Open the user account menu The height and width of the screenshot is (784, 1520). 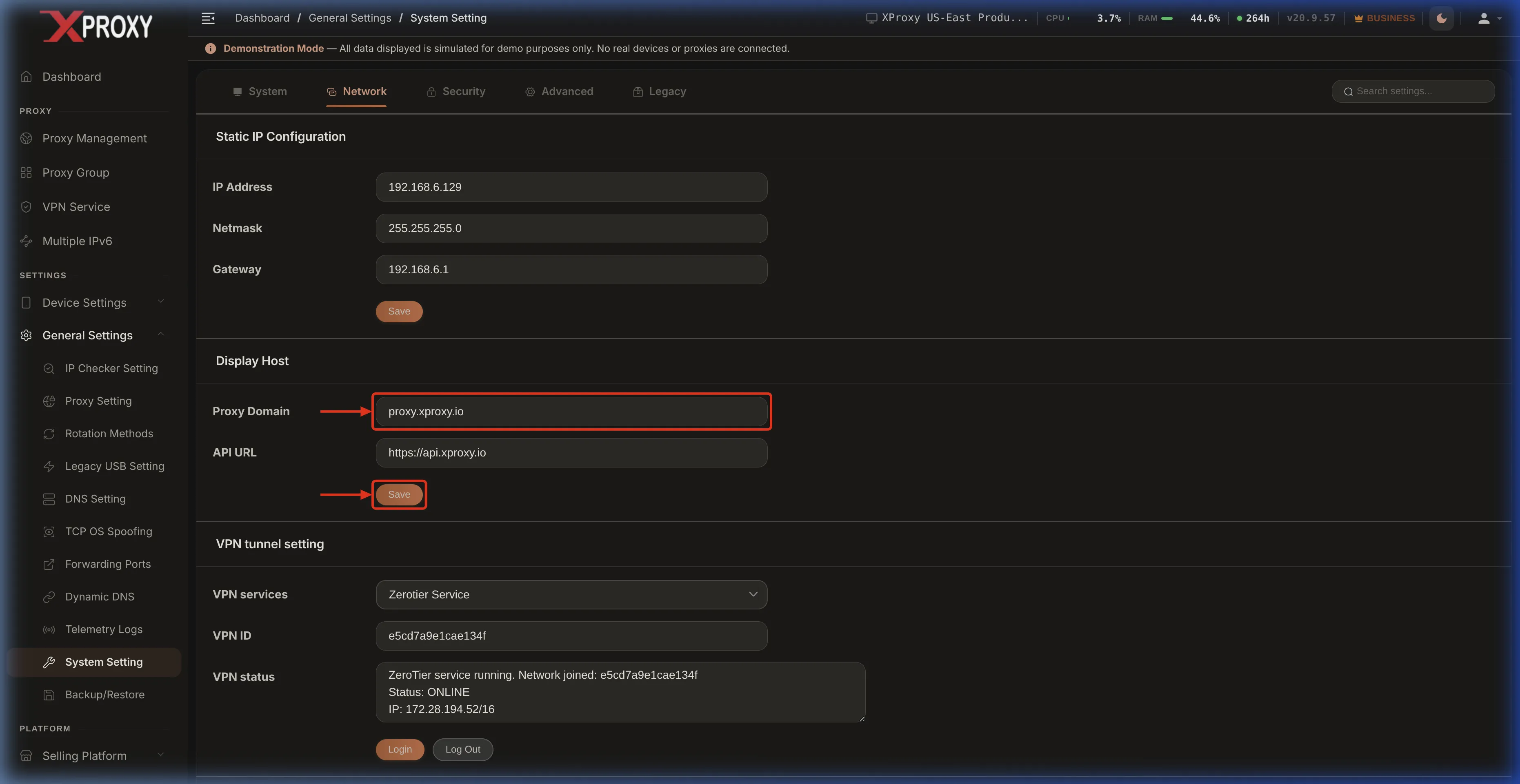(1489, 18)
